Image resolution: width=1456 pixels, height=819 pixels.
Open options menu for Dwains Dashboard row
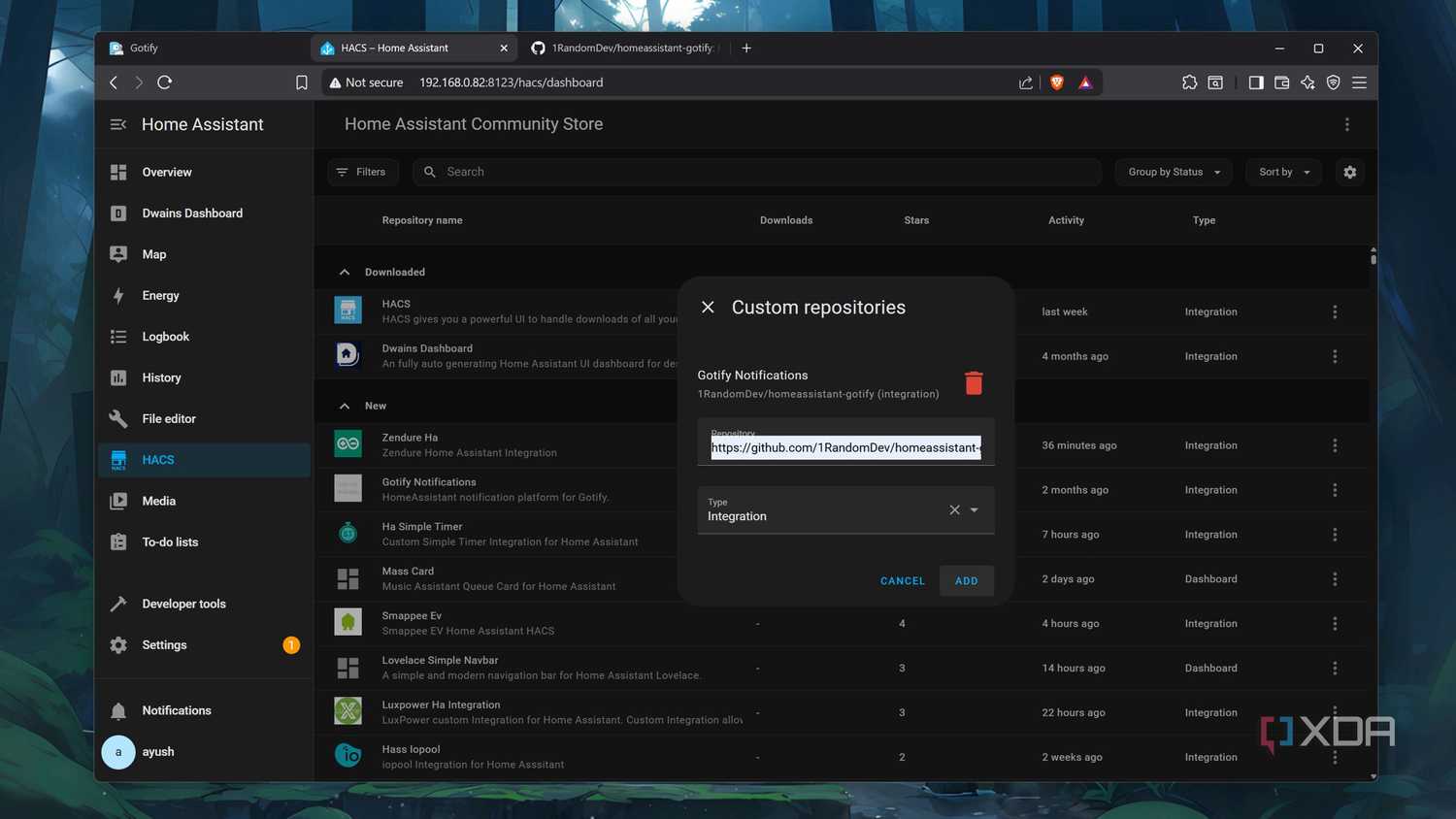pos(1335,356)
